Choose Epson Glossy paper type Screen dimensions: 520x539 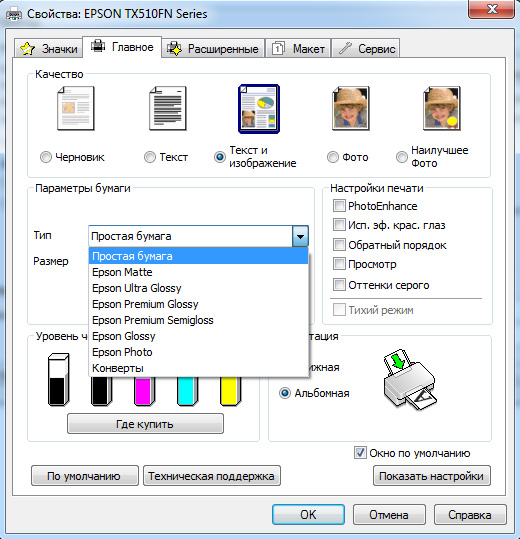[x=198, y=336]
